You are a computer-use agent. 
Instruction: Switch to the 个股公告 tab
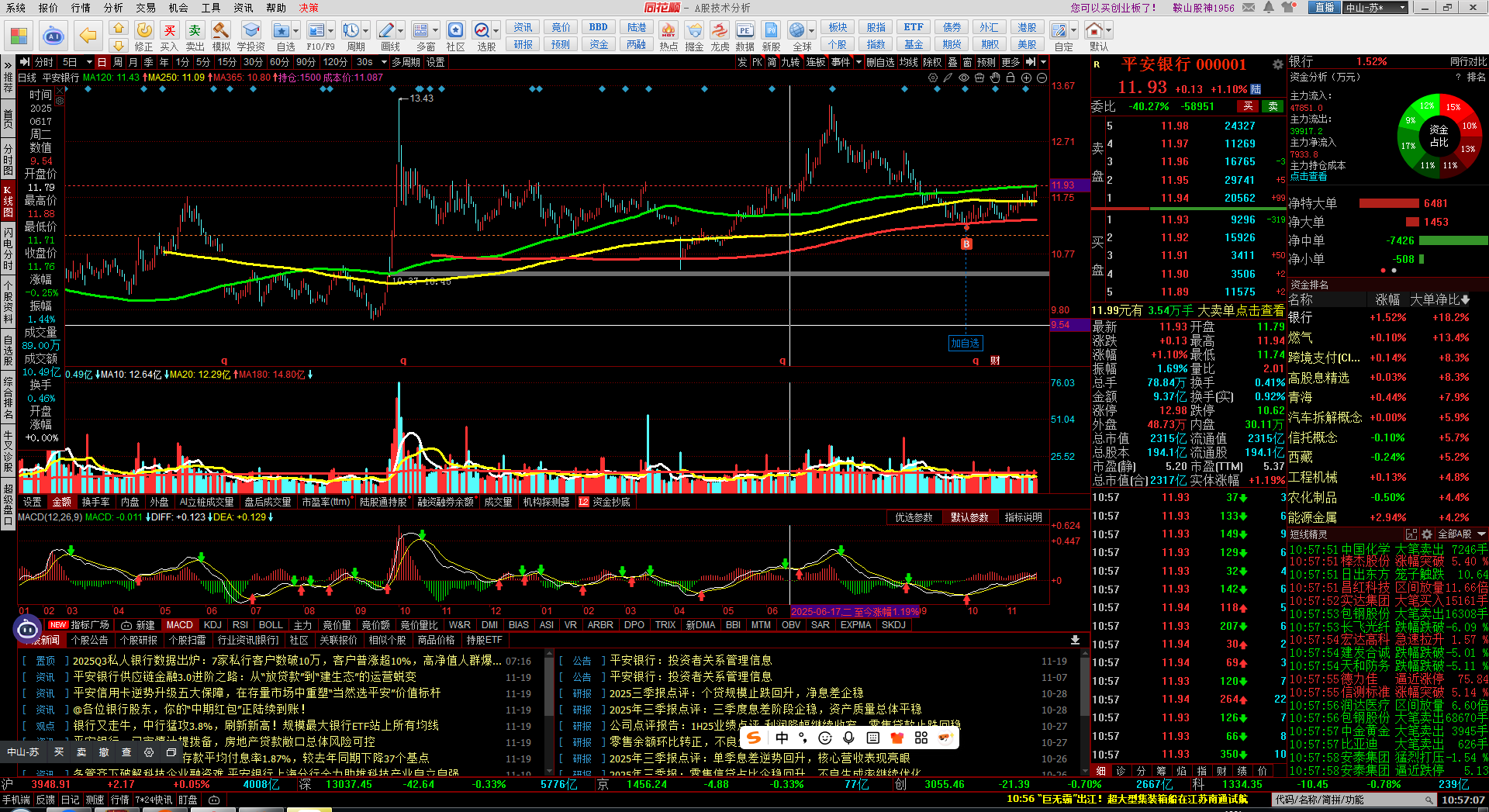(x=90, y=640)
